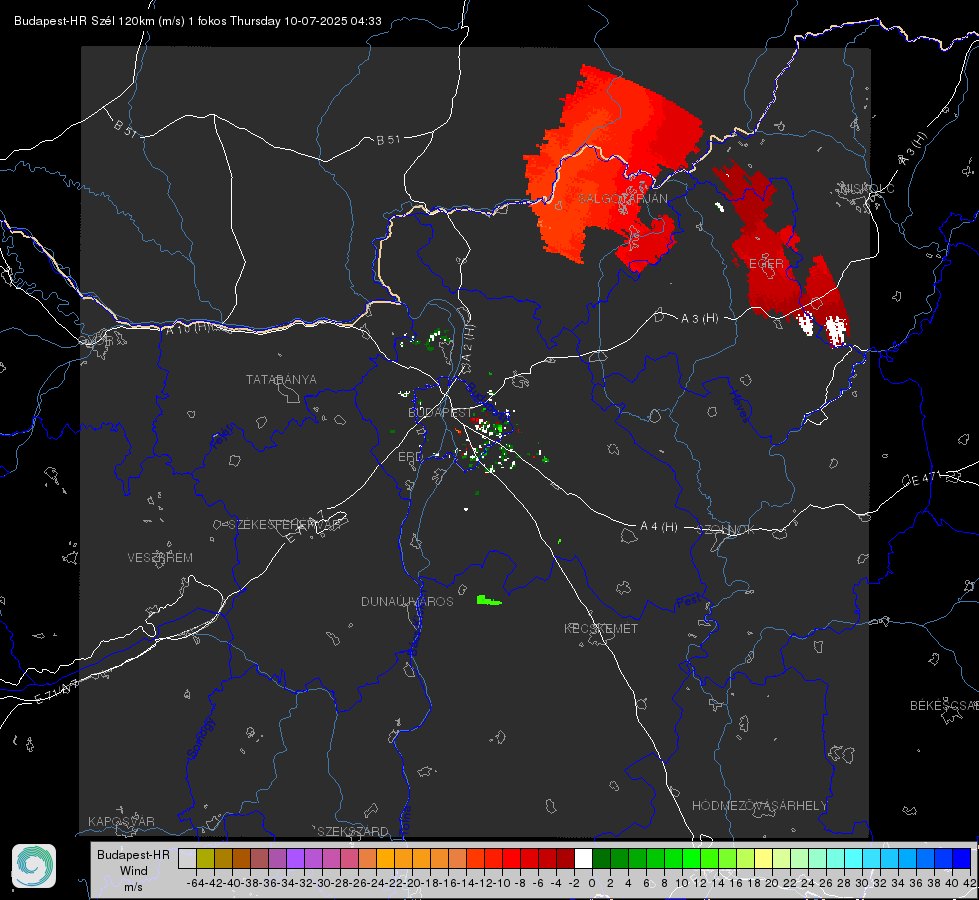Click the VESZPREM city label
Viewport: 979px width, 900px height.
point(160,558)
